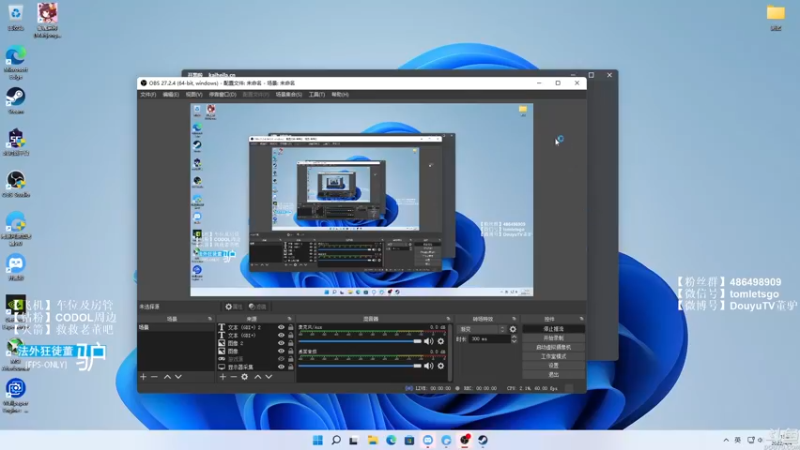This screenshot has height=450, width=800.
Task: Open Windows taskbar search
Action: (336, 440)
